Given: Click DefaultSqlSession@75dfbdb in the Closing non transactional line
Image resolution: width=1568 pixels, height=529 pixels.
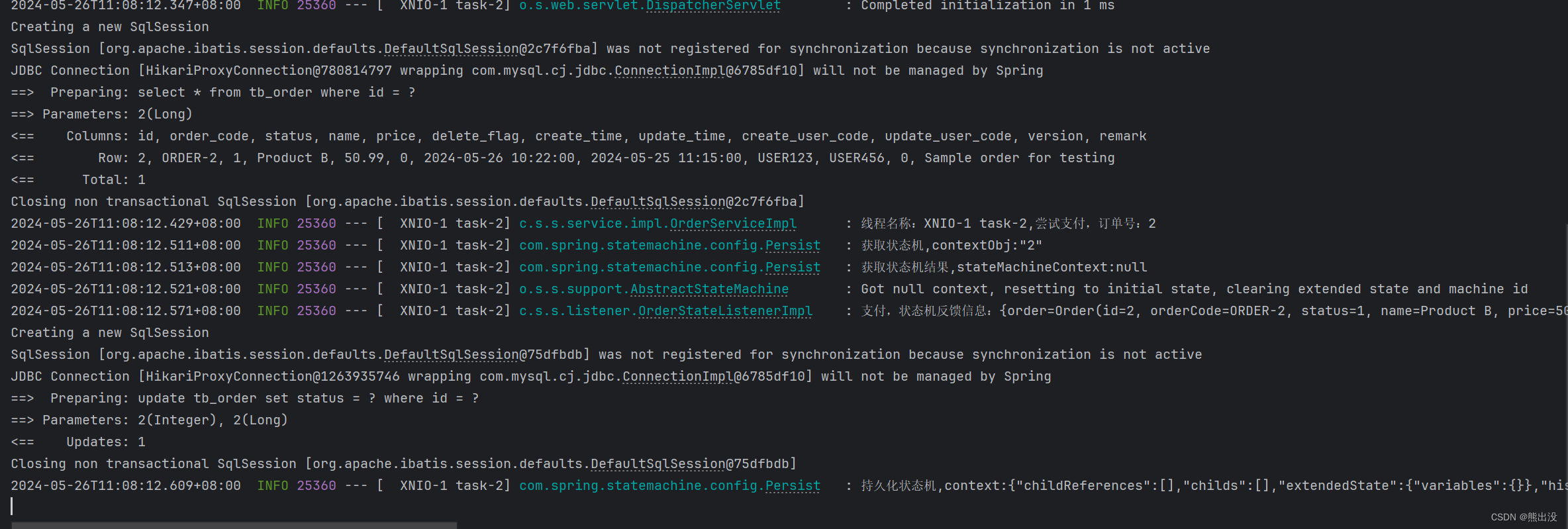Looking at the screenshot, I should (x=689, y=464).
